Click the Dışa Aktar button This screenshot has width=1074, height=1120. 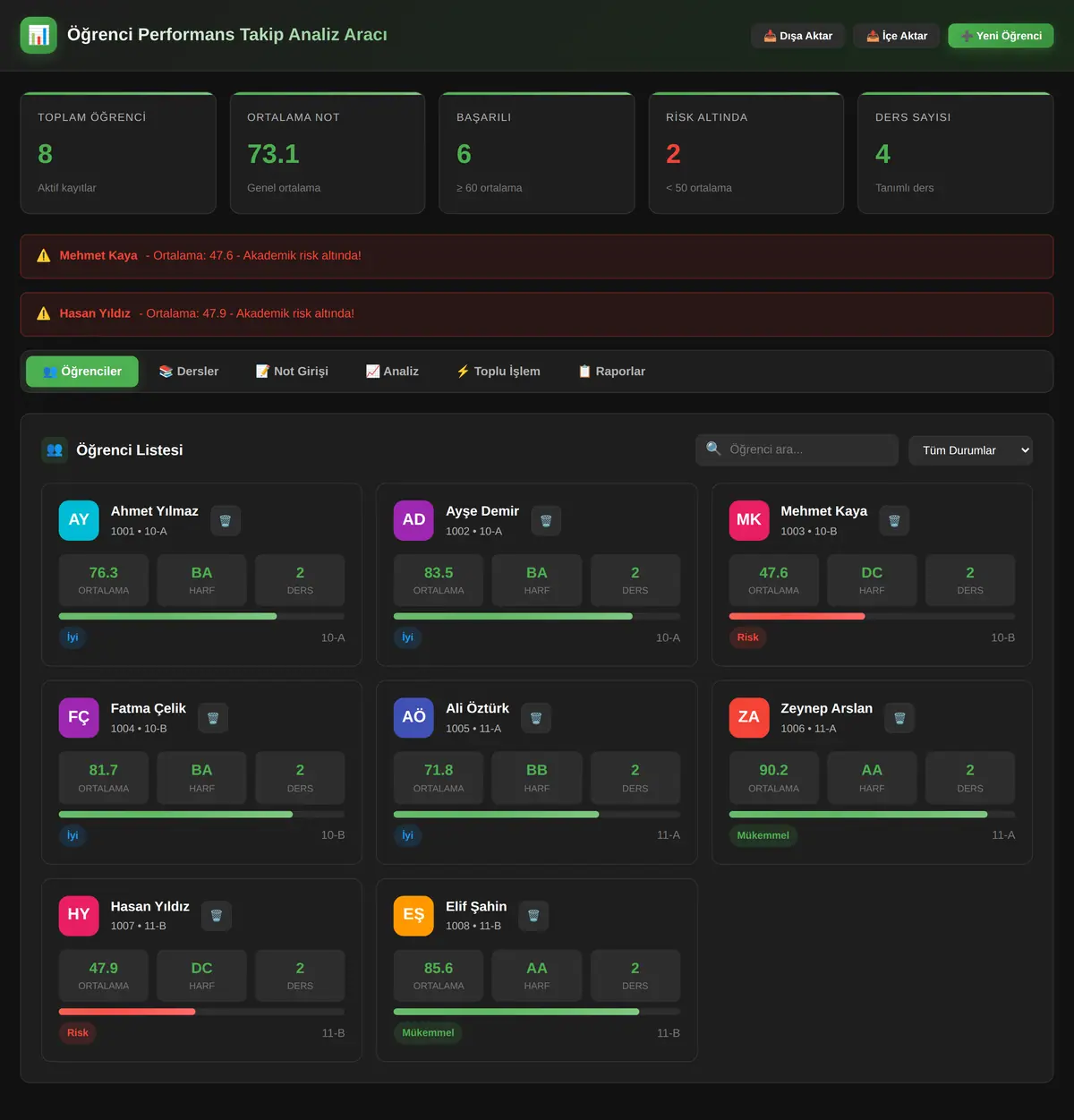pos(797,36)
